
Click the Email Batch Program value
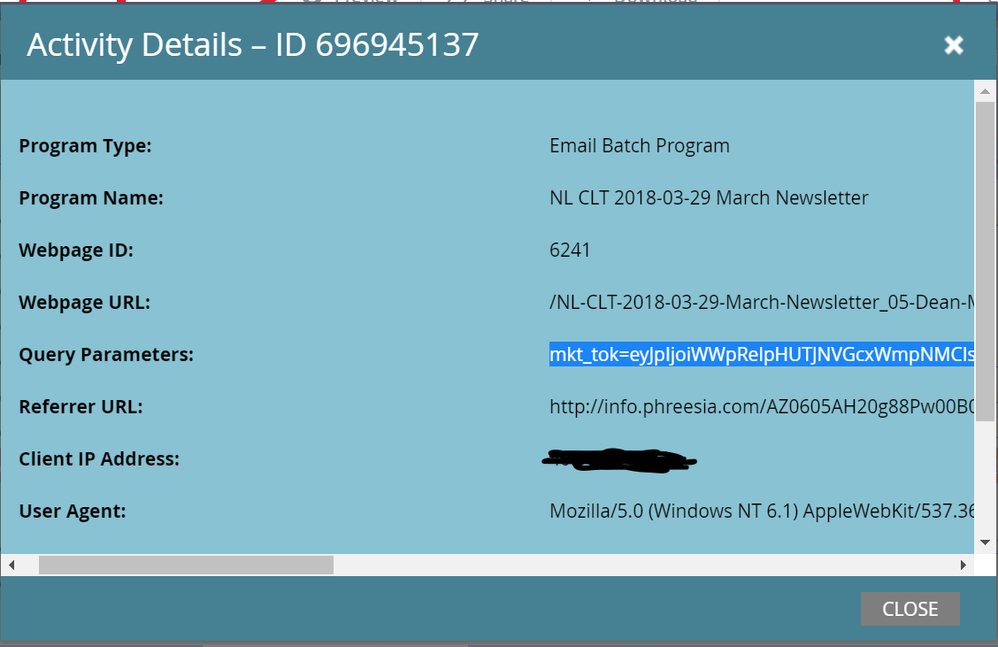pyautogui.click(x=639, y=146)
